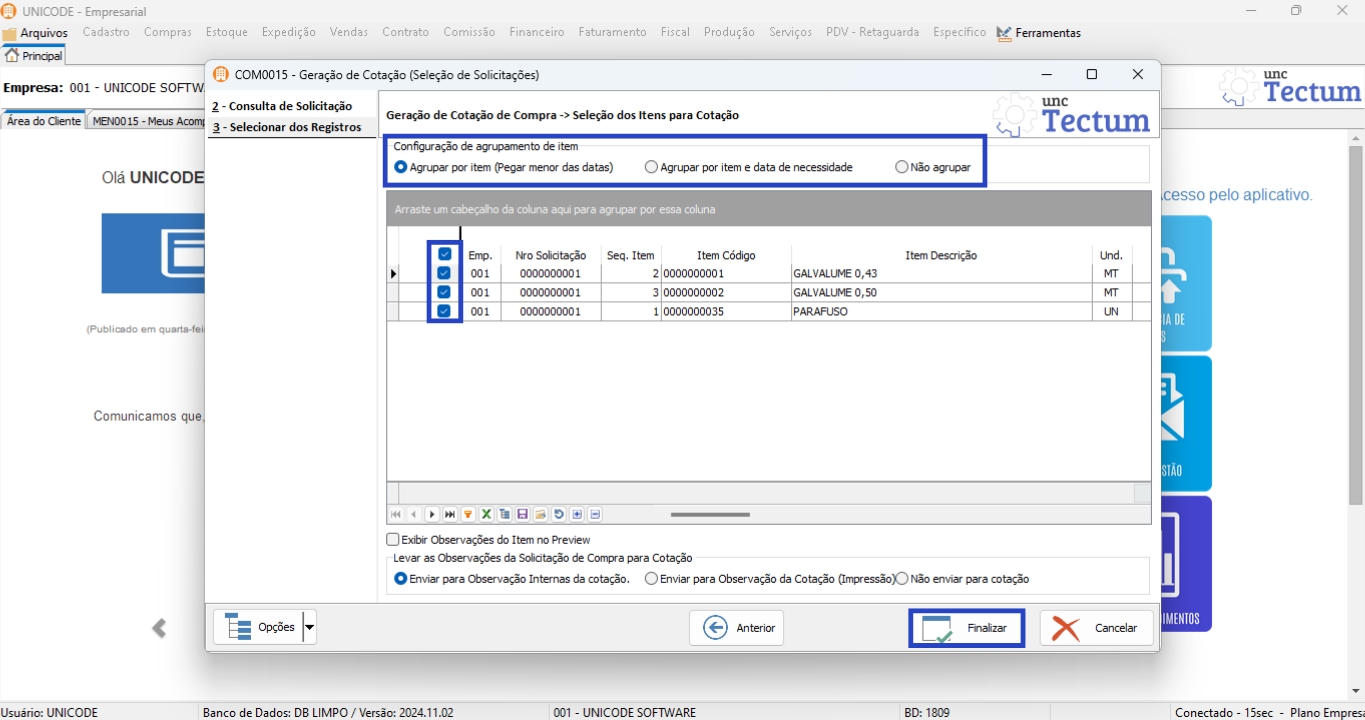Click the orange filter icon in grid toolbar
Viewport: 1365px width, 720px height.
point(468,515)
